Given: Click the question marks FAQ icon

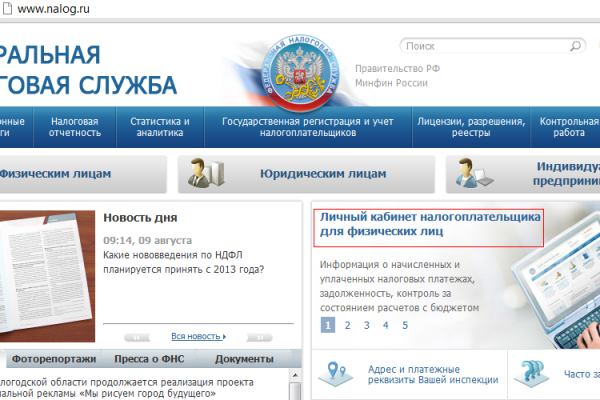Looking at the screenshot, I should tap(532, 374).
